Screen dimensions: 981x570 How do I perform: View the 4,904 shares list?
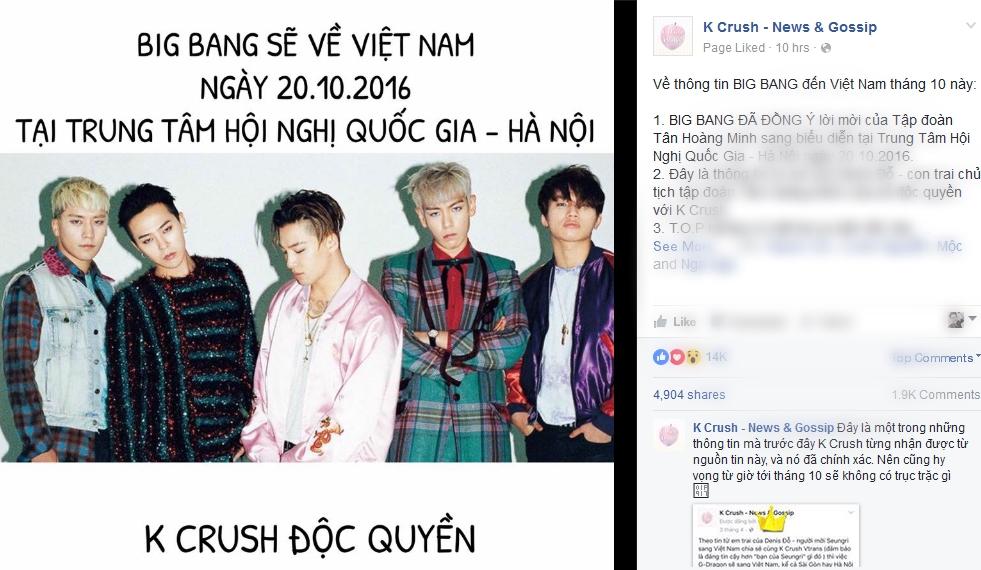(689, 395)
